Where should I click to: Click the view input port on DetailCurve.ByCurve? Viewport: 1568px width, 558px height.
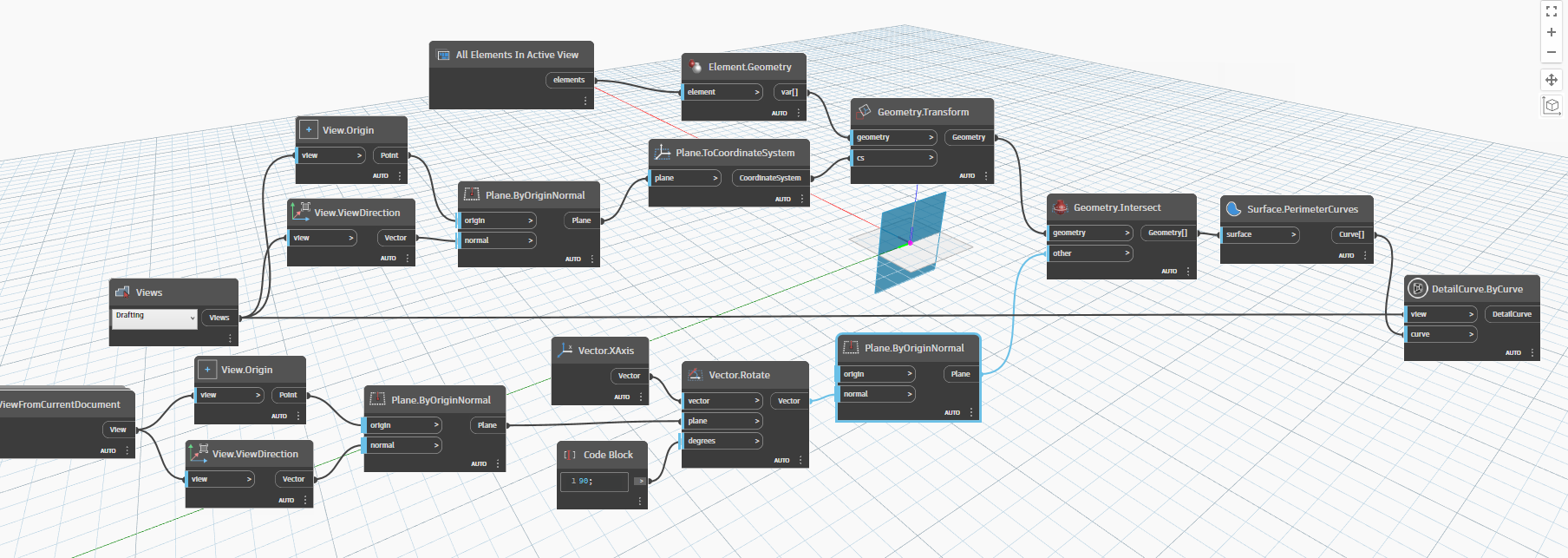pyautogui.click(x=1441, y=314)
